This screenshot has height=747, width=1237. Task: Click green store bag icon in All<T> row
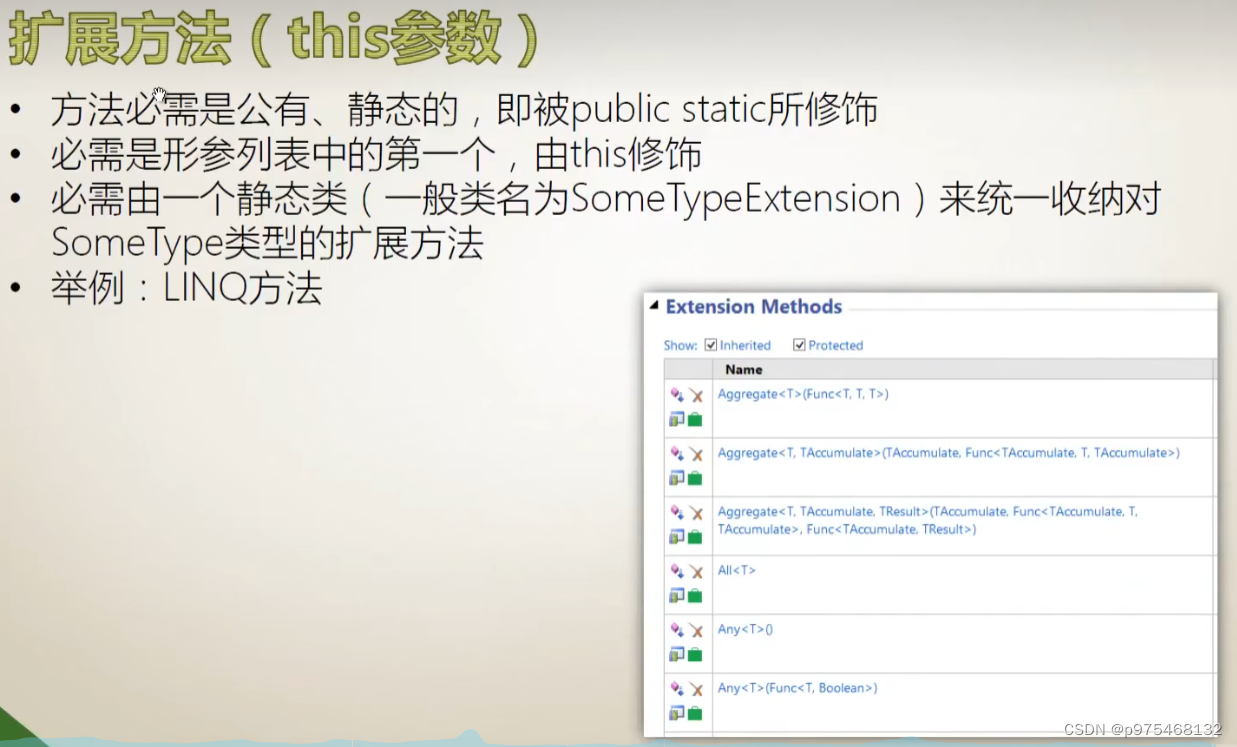[x=695, y=596]
